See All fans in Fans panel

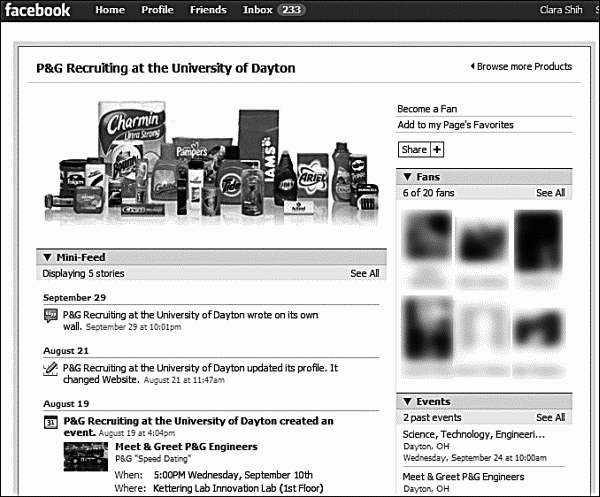click(x=550, y=193)
